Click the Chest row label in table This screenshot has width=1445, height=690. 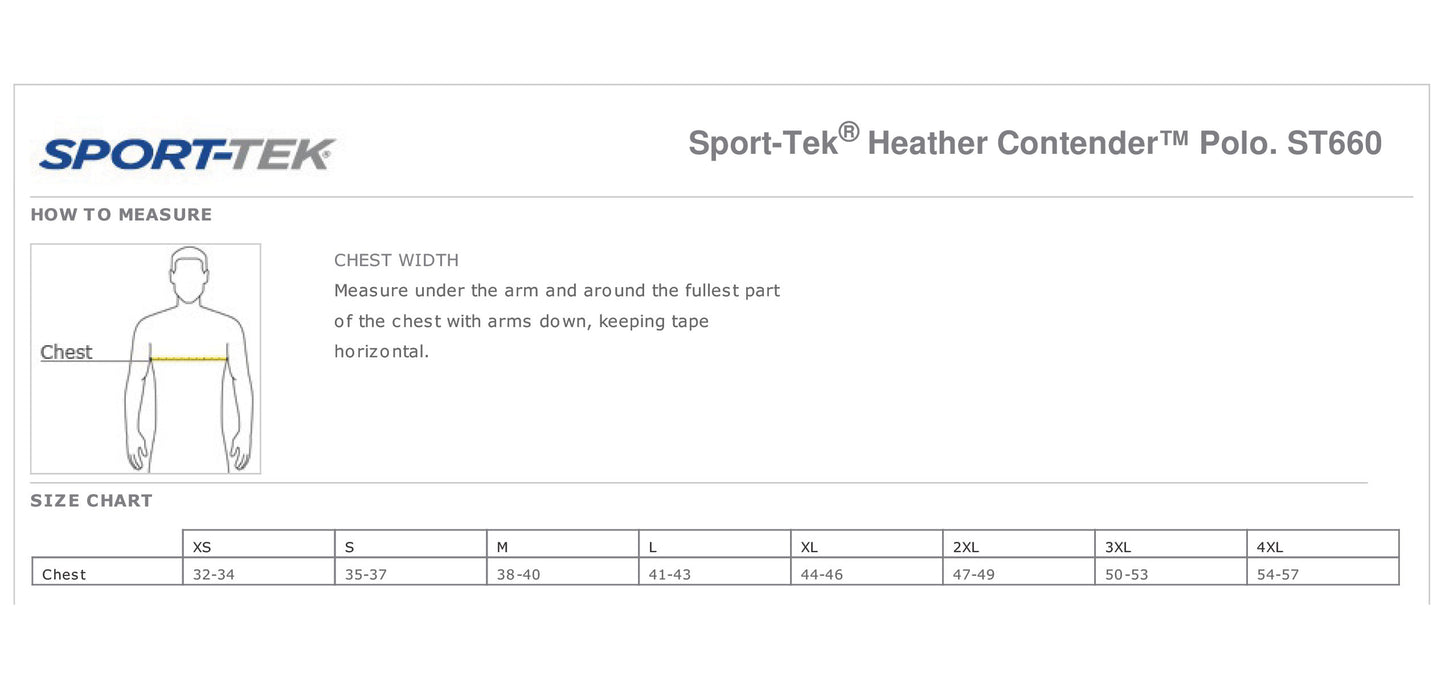coord(64,574)
